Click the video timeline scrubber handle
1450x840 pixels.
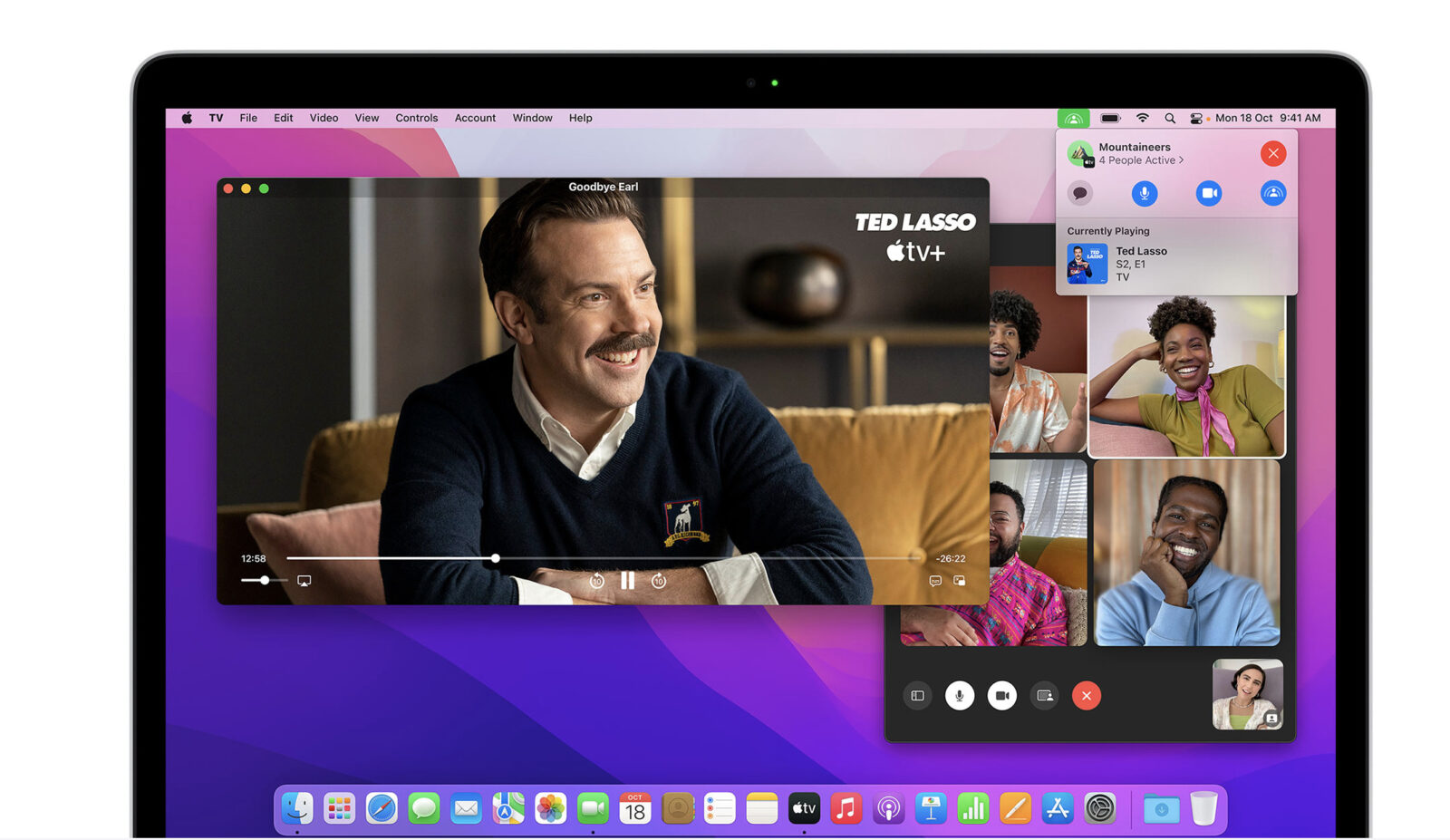pyautogui.click(x=496, y=558)
